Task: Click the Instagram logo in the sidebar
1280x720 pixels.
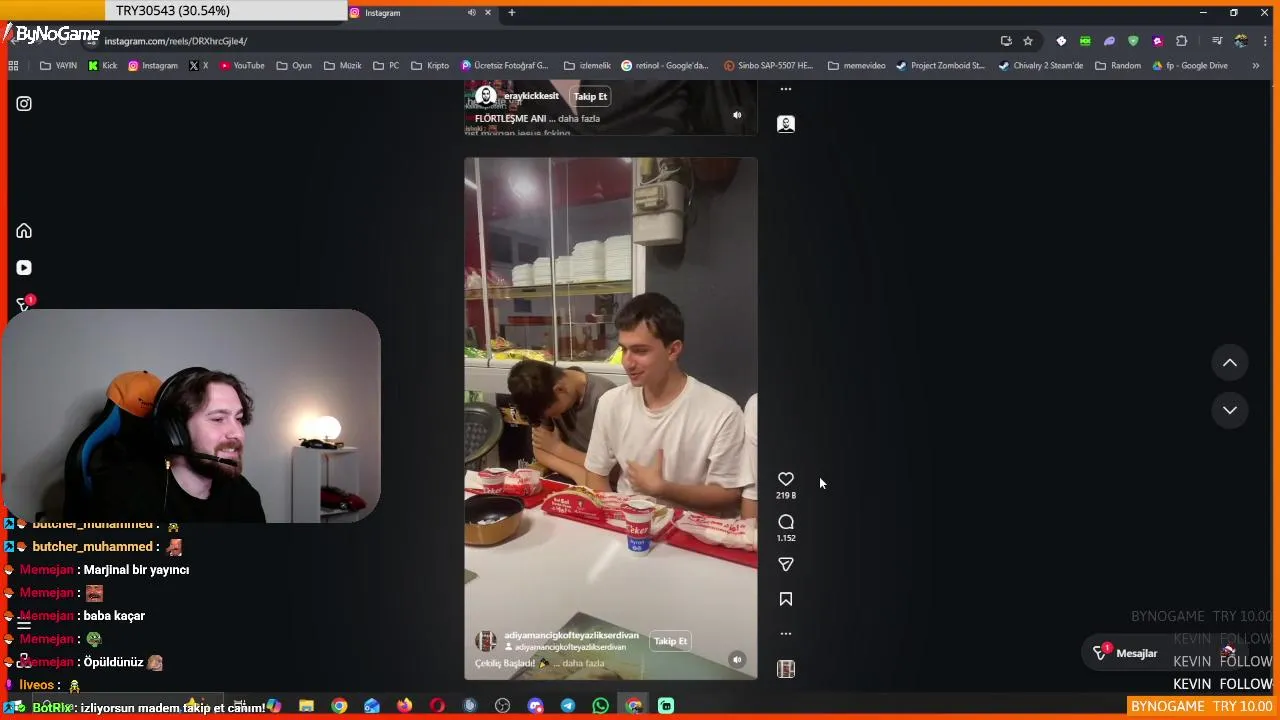Action: point(24,103)
